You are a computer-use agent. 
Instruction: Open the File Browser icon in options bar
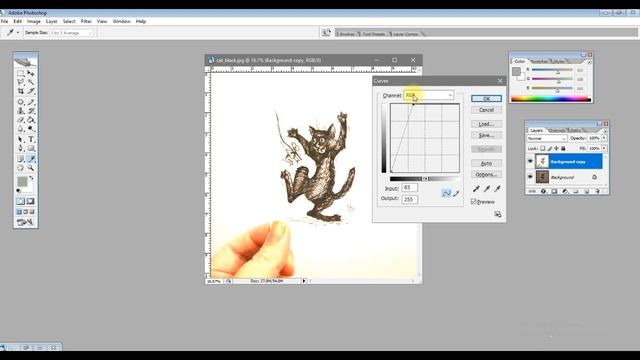tap(326, 33)
